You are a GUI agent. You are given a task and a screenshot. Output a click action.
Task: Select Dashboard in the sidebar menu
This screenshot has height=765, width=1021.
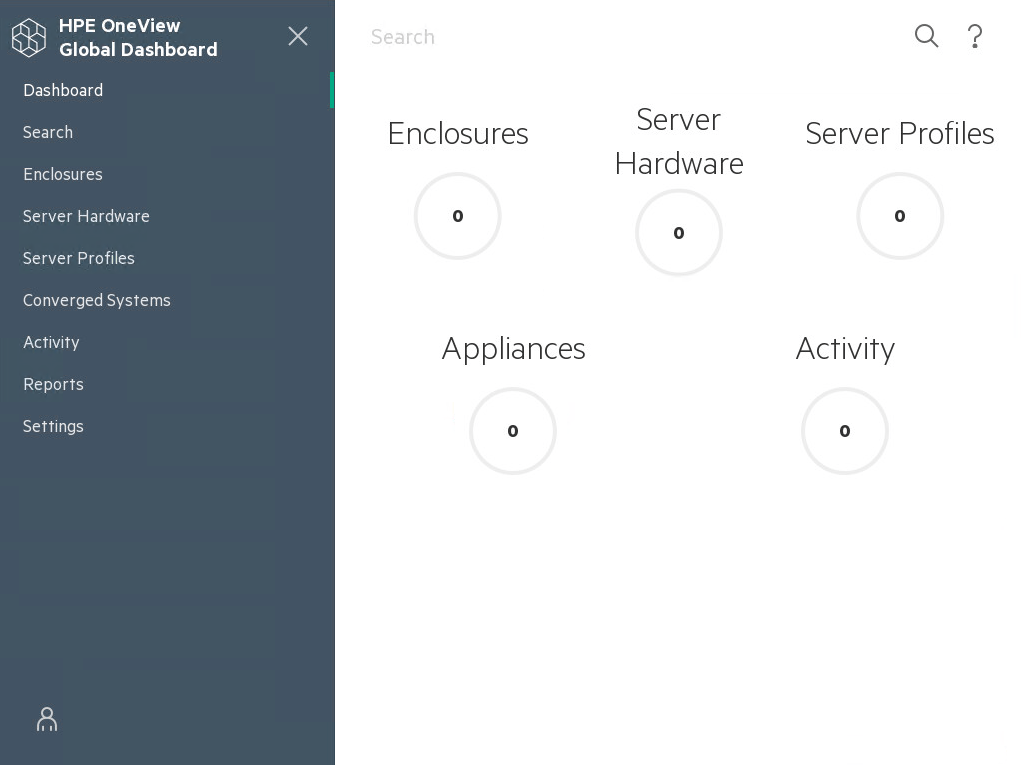tap(63, 90)
